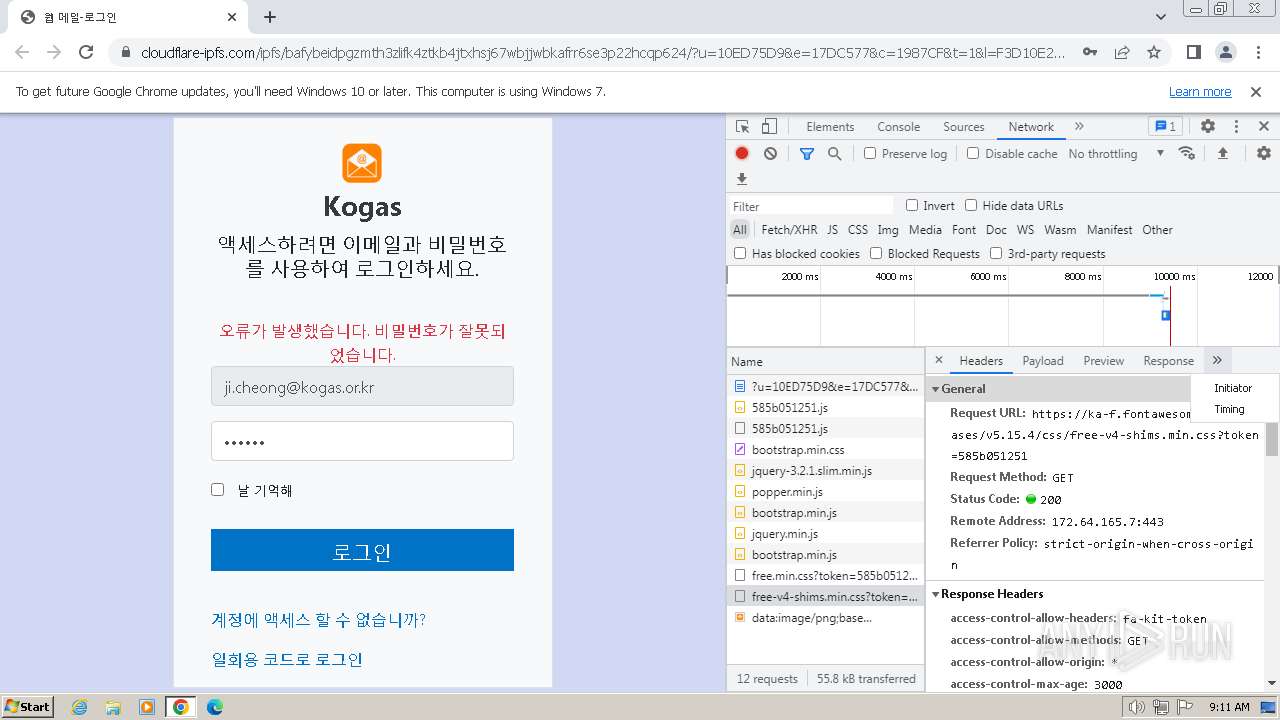Open Windows Explorer from the taskbar
Screen dimensions: 1280x720
[113, 707]
